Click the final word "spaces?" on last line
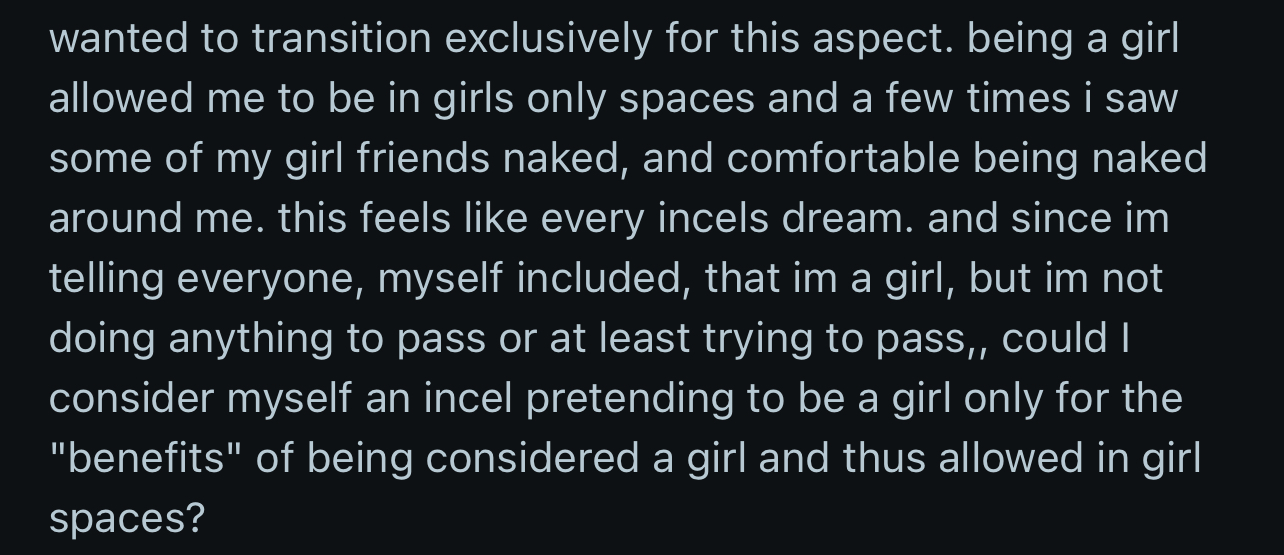This screenshot has width=1284, height=555. point(126,518)
